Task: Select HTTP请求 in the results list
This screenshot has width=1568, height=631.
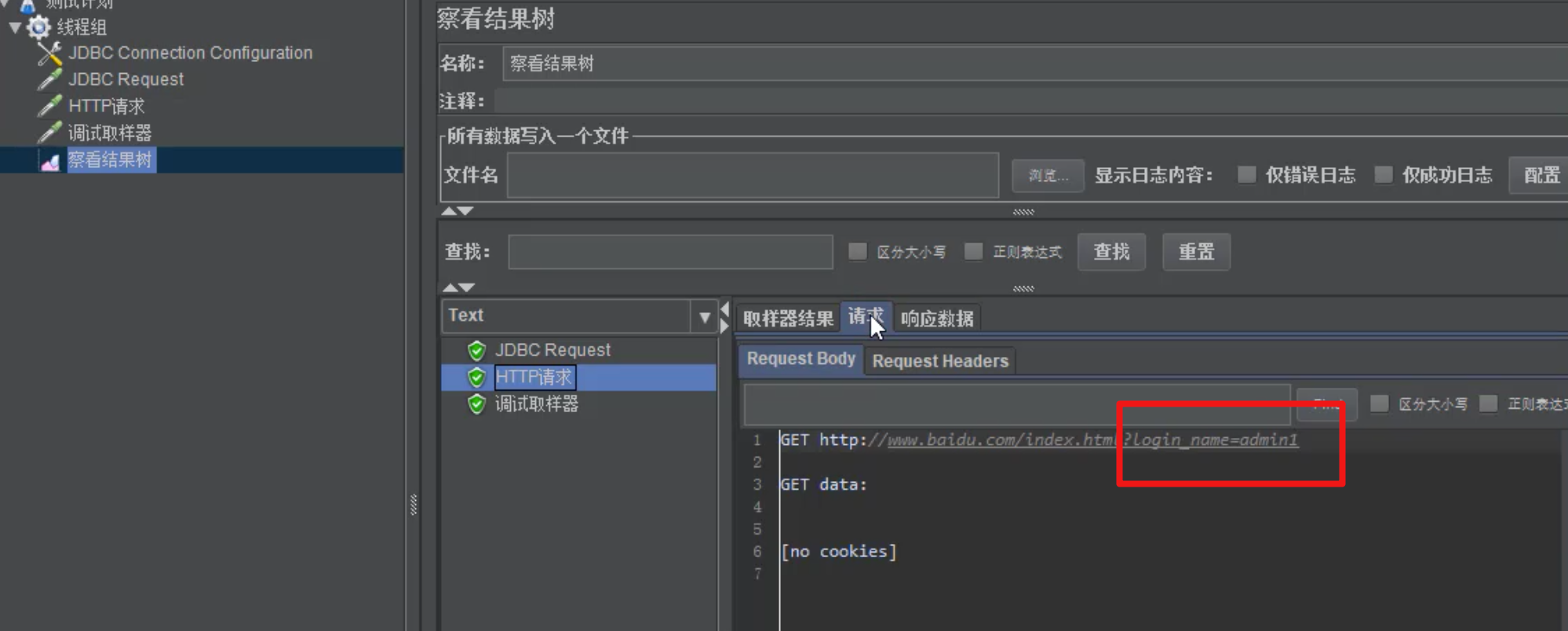Action: [x=534, y=378]
